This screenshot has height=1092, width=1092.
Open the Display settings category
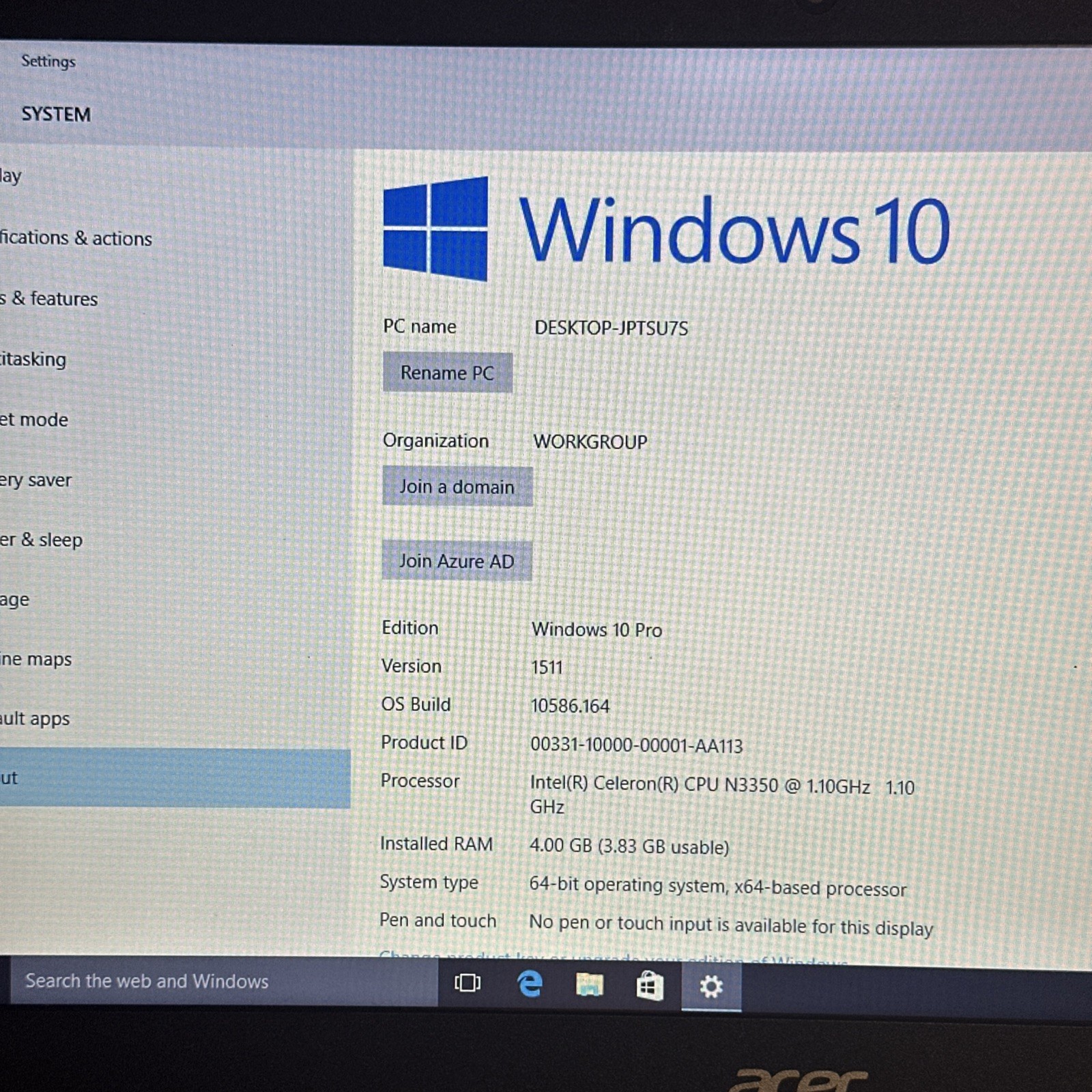coord(11,176)
